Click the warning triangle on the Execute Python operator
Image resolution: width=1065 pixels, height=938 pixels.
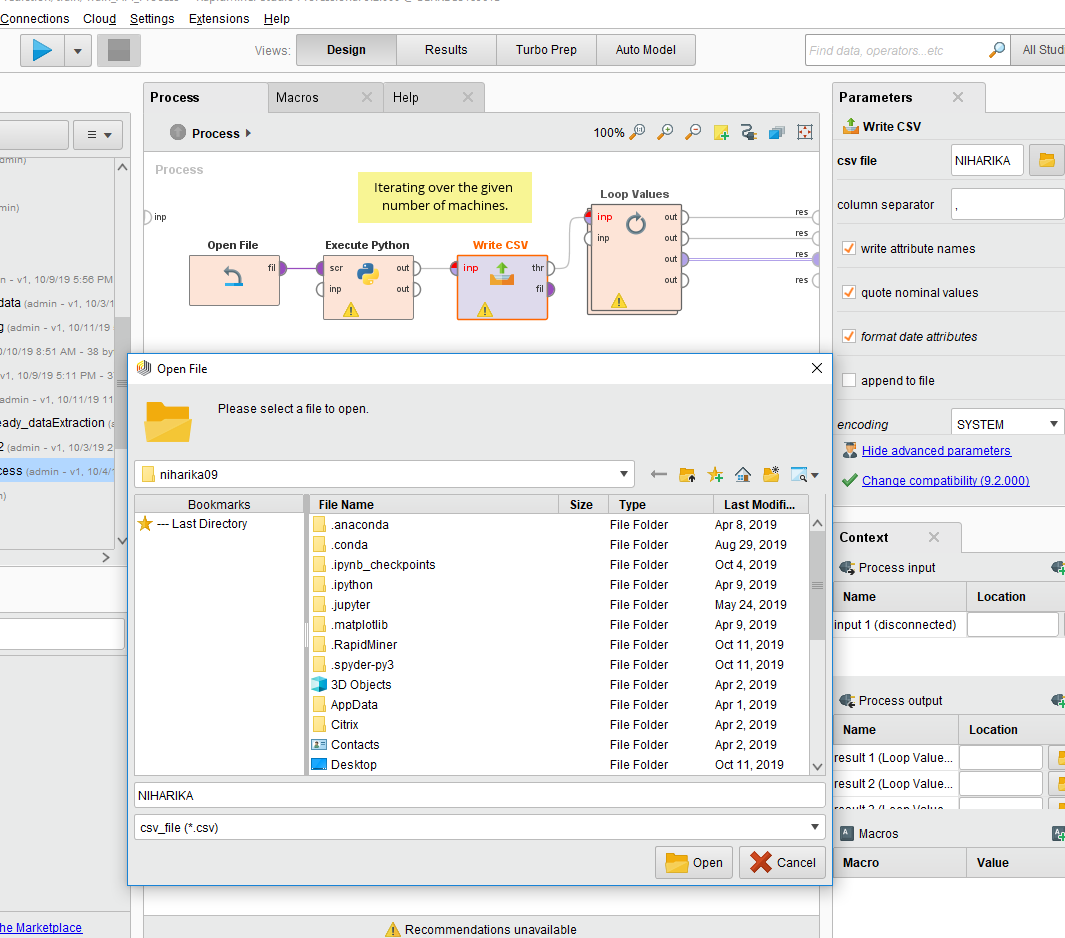(x=350, y=310)
